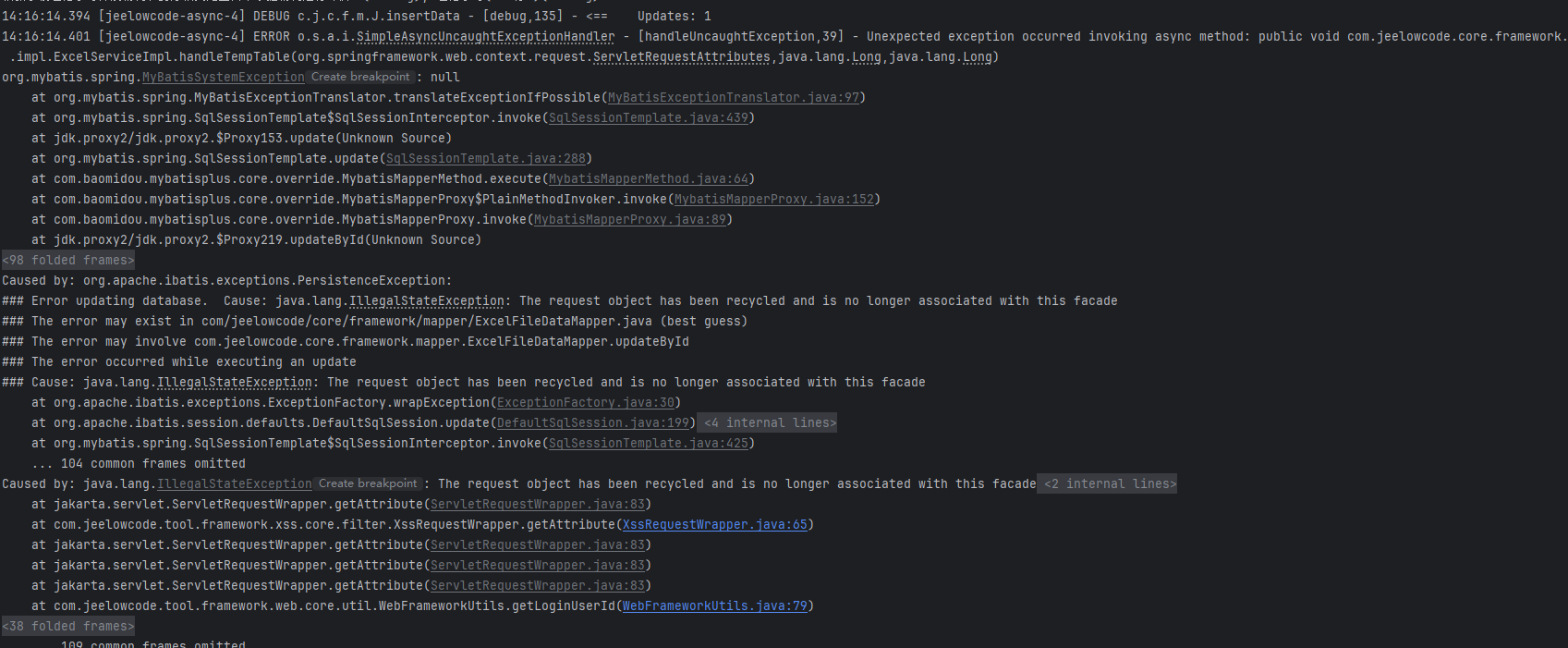The height and width of the screenshot is (648, 1568).
Task: Open MybatisMapperProxy.java:89 link
Action: 630,220
